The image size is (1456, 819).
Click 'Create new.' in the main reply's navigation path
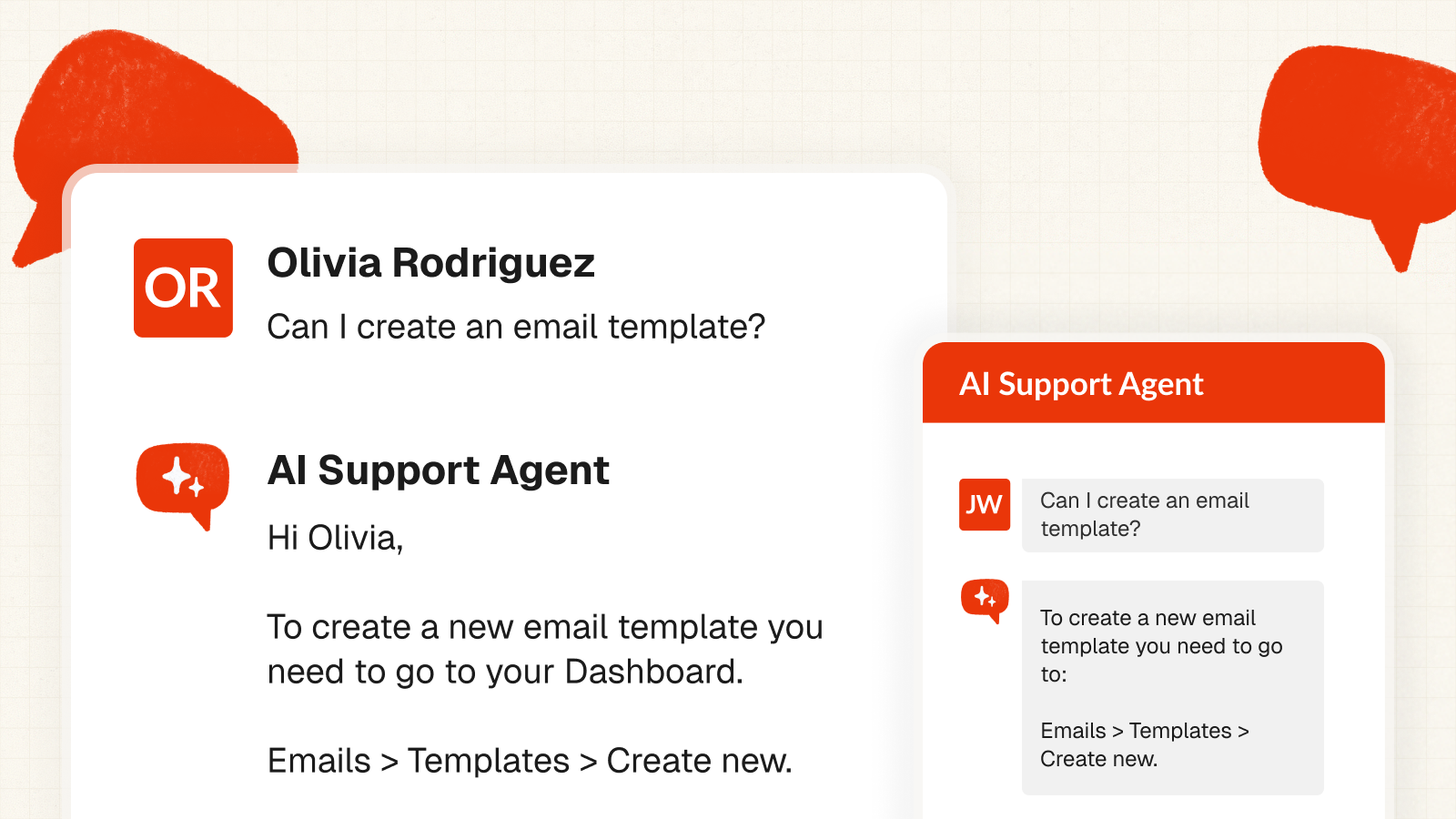[699, 761]
